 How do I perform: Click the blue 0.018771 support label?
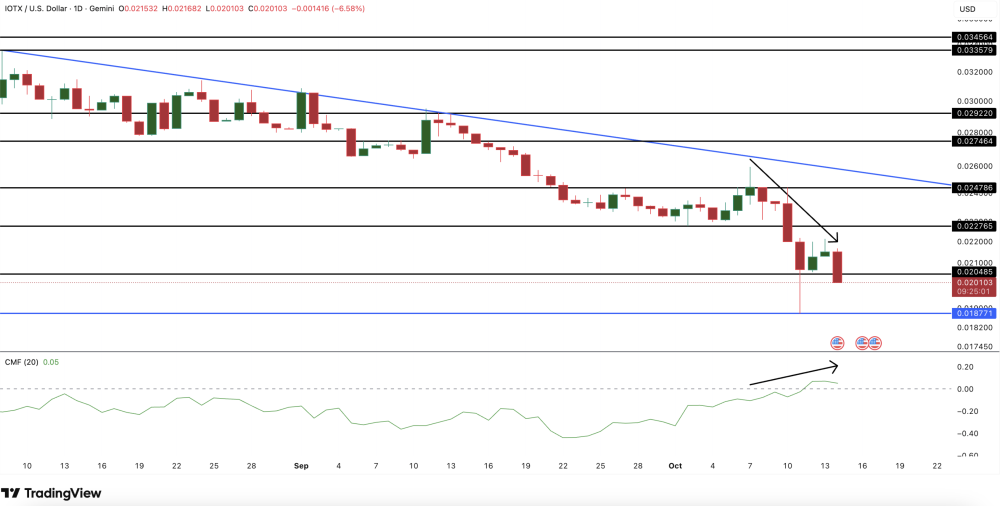[972, 313]
